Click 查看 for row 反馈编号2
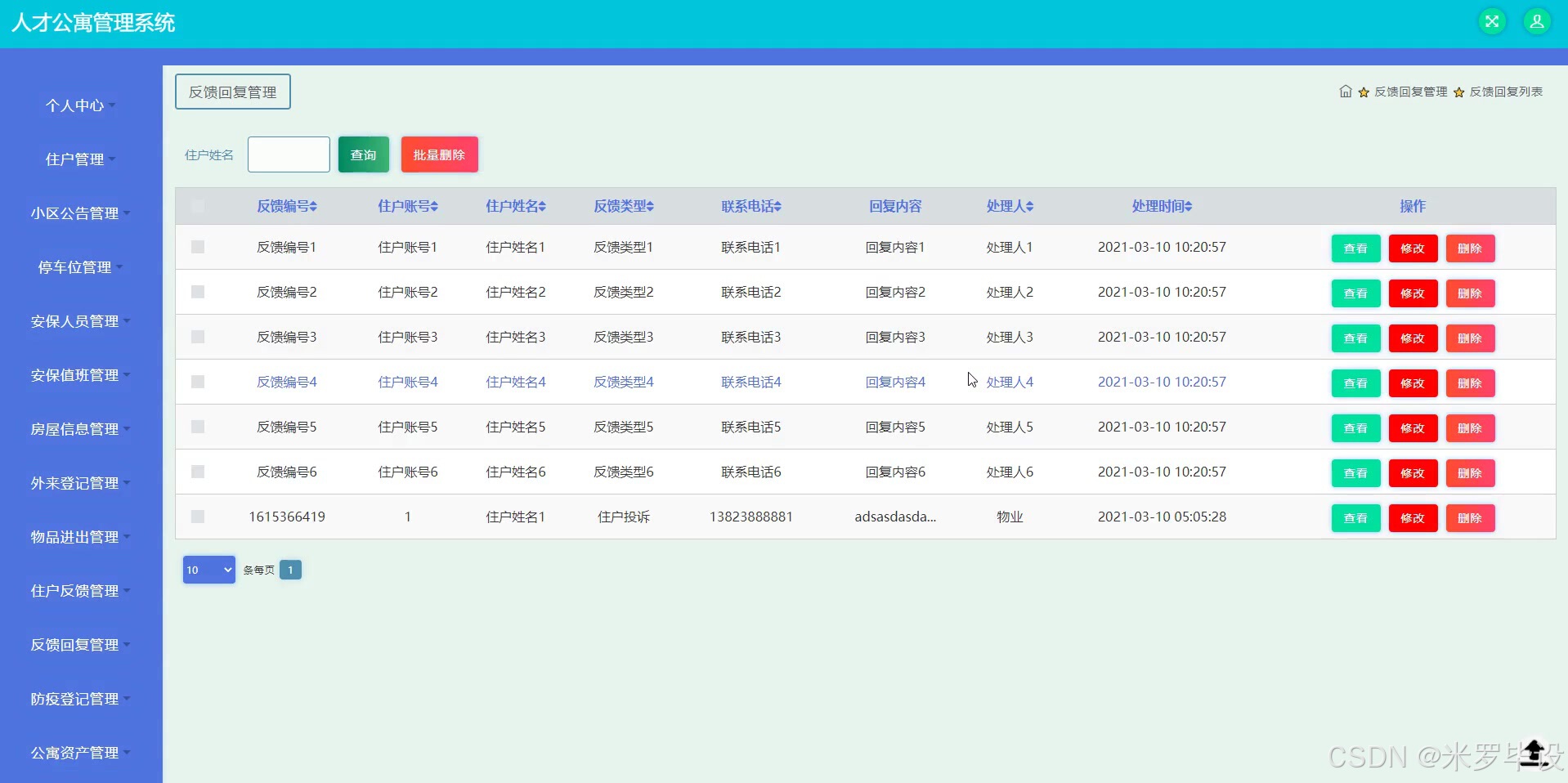This screenshot has height=783, width=1568. [x=1356, y=293]
